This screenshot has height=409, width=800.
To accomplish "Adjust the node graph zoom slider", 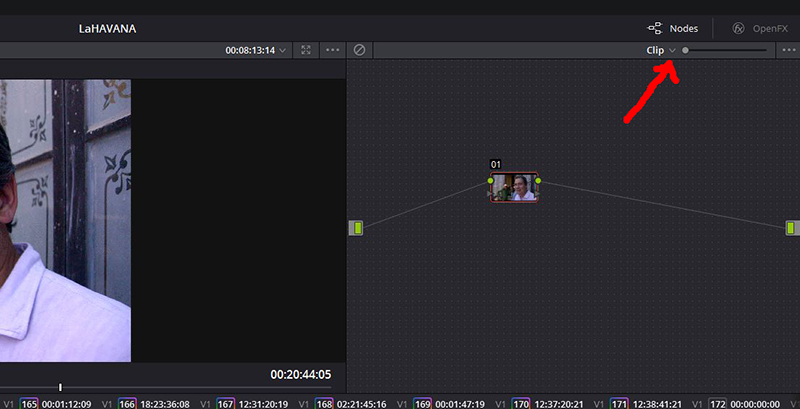I will [726, 50].
